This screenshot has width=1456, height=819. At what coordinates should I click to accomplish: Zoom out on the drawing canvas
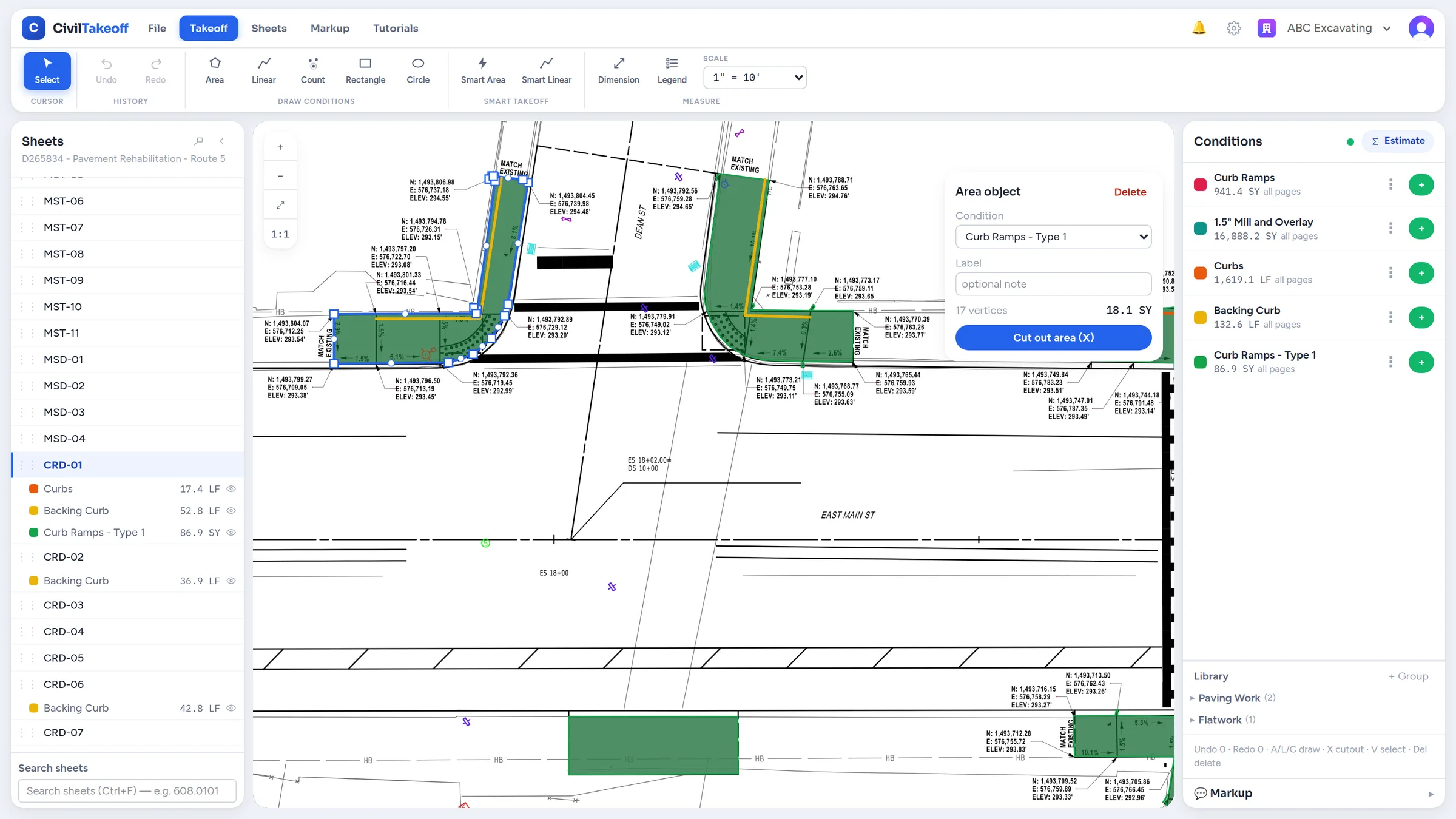280,176
